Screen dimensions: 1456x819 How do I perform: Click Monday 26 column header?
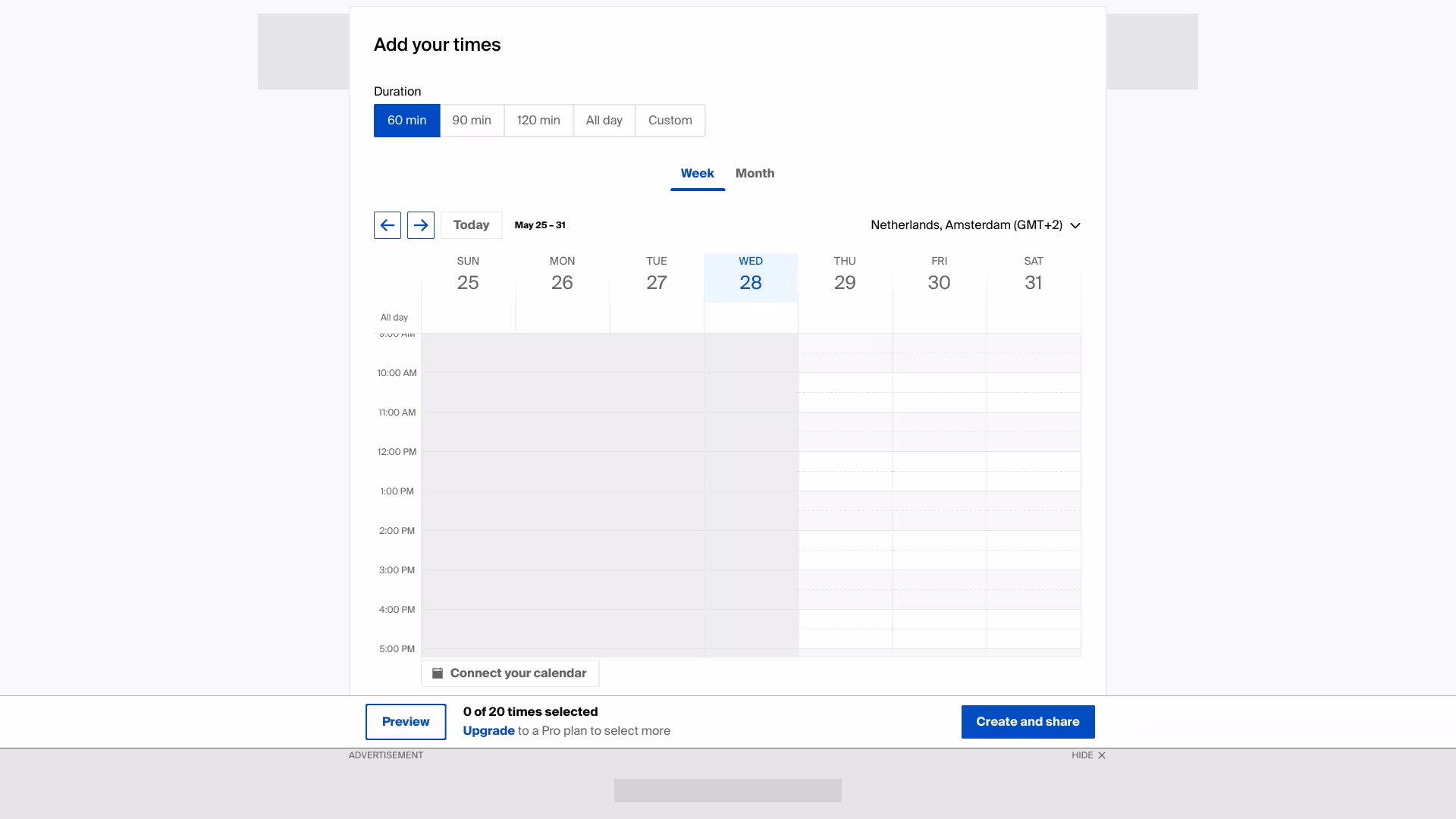click(562, 277)
